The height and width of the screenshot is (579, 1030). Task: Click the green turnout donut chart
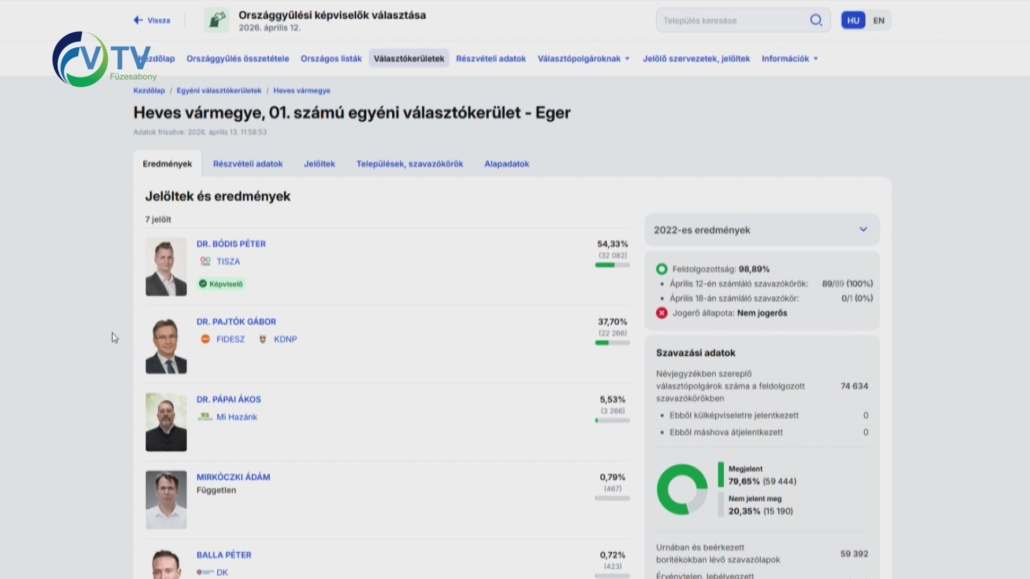682,490
